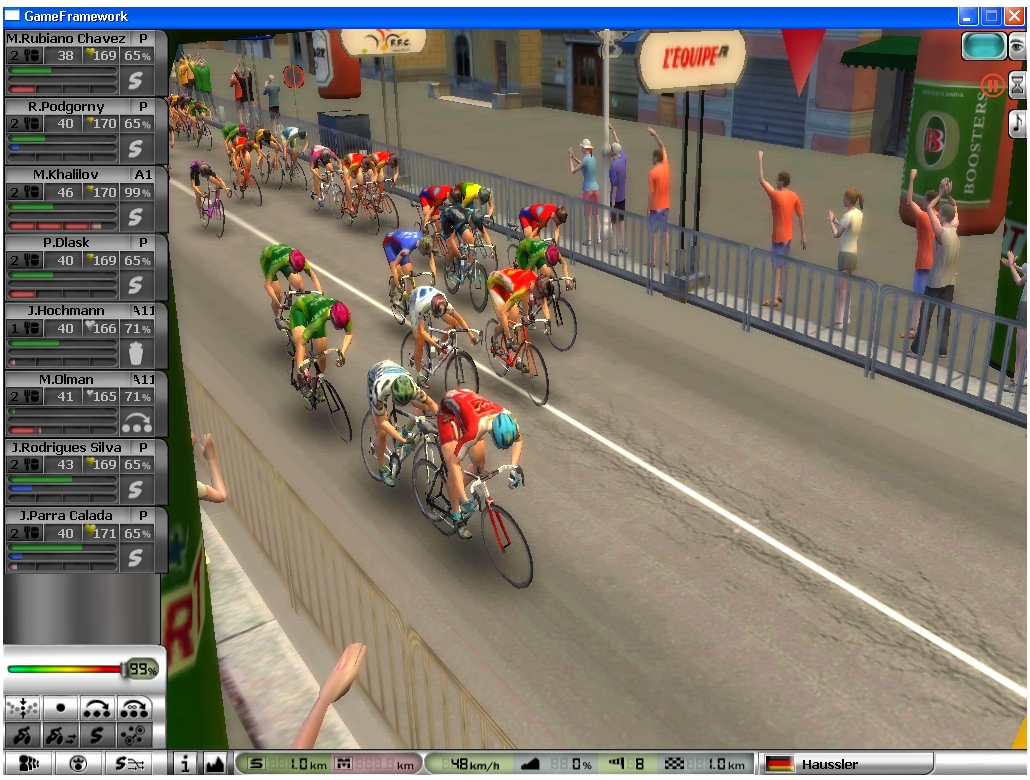Click the red pause button
Viewport: 1030px width, 780px height.
[x=991, y=85]
